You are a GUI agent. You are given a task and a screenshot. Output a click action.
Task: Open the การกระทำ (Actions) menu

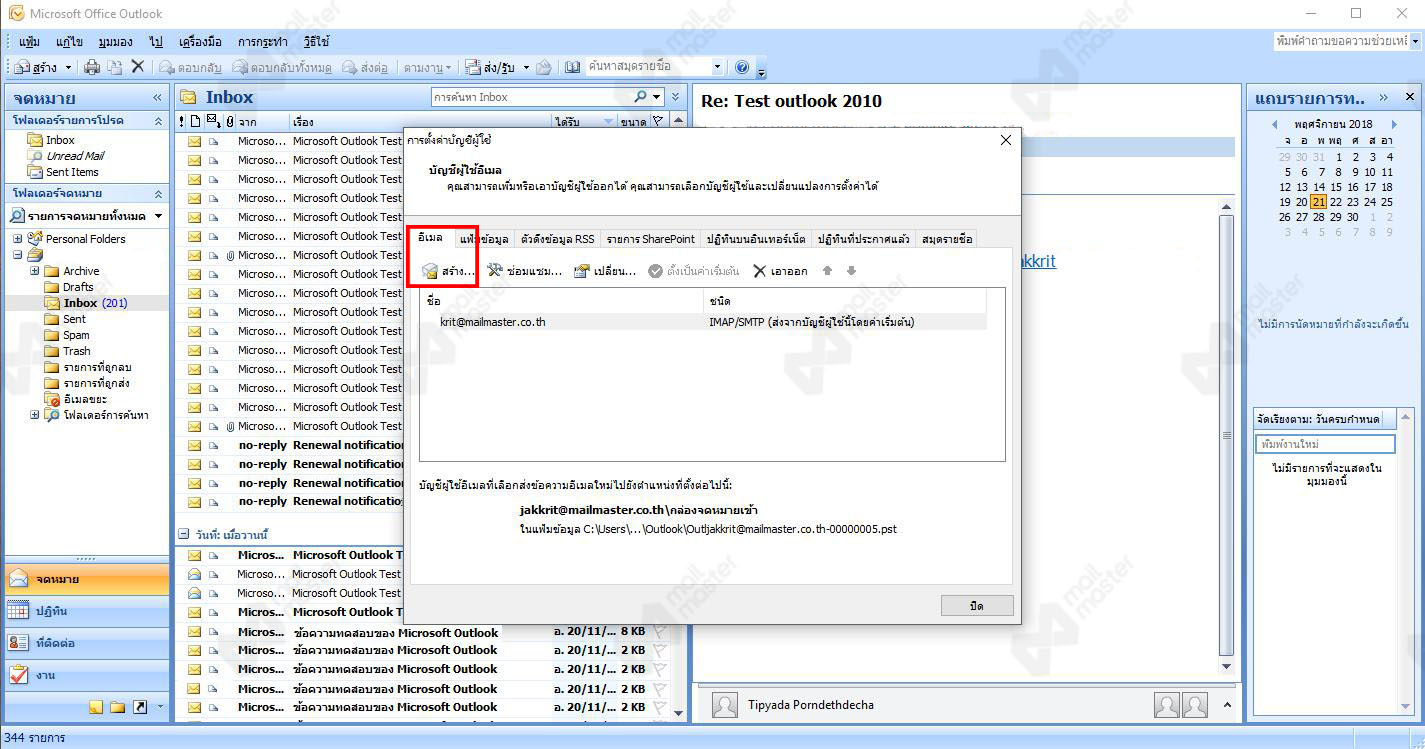click(x=263, y=42)
